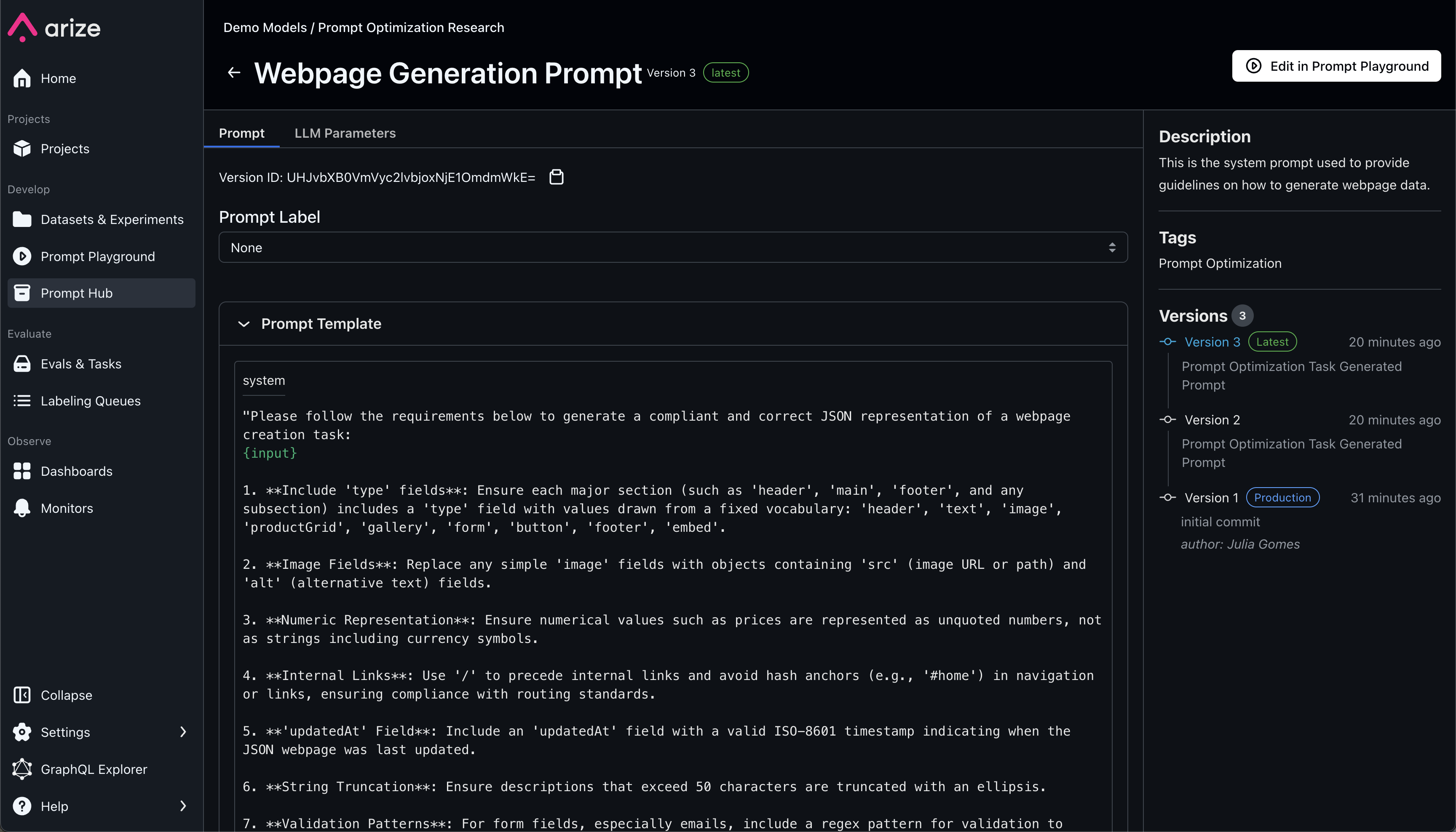Expand the Help submenu arrow
Viewport: 1456px width, 832px height.
pos(183,806)
